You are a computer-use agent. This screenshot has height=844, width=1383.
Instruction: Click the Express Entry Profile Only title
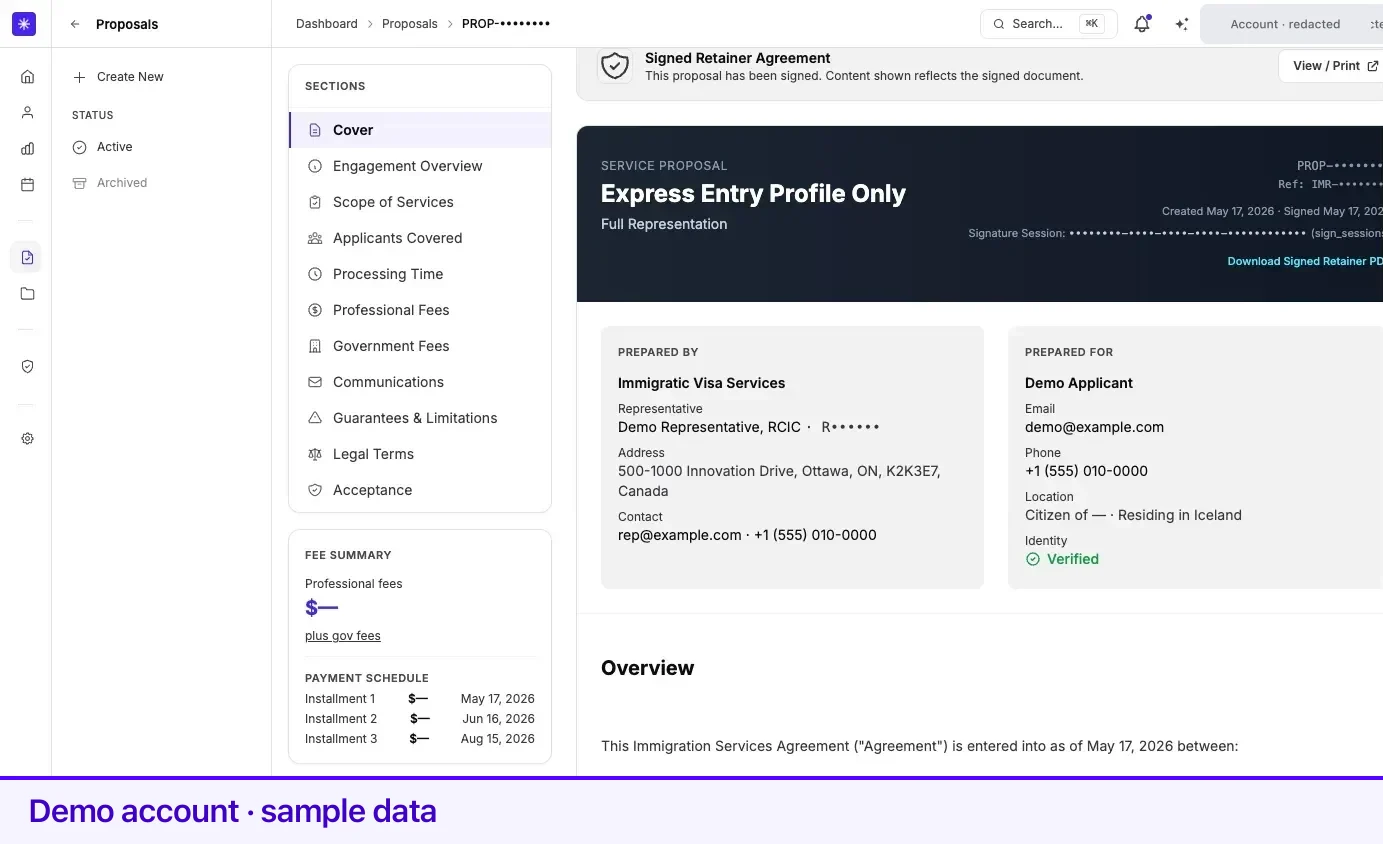753,194
